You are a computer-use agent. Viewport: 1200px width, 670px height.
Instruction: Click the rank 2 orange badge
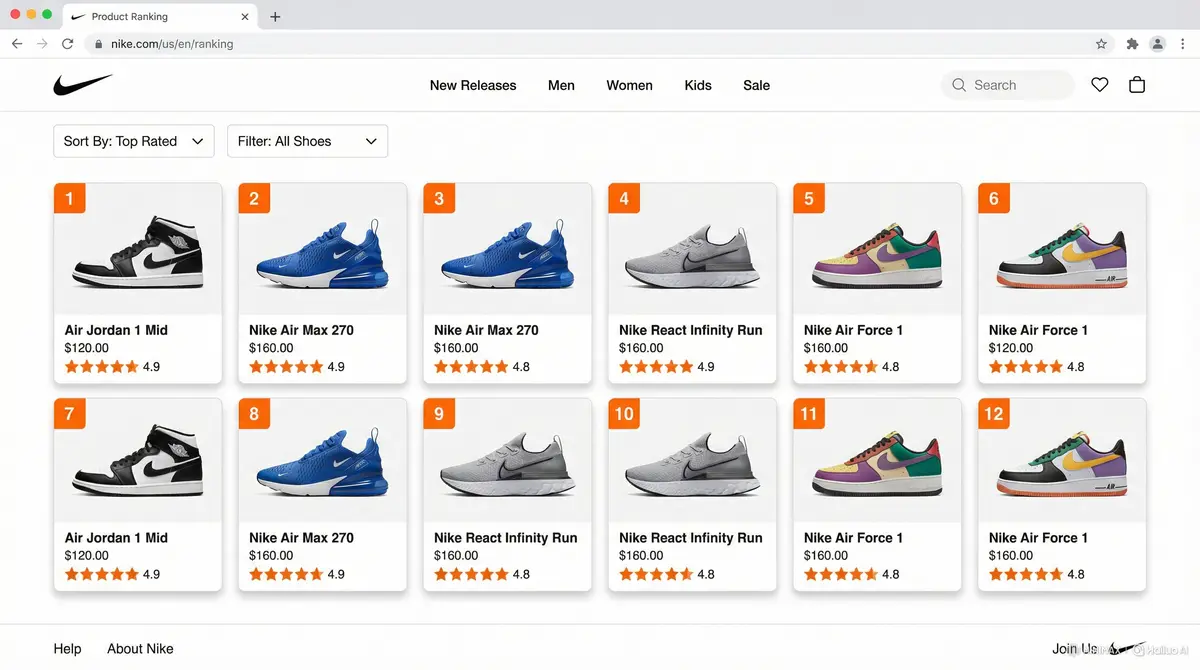254,198
